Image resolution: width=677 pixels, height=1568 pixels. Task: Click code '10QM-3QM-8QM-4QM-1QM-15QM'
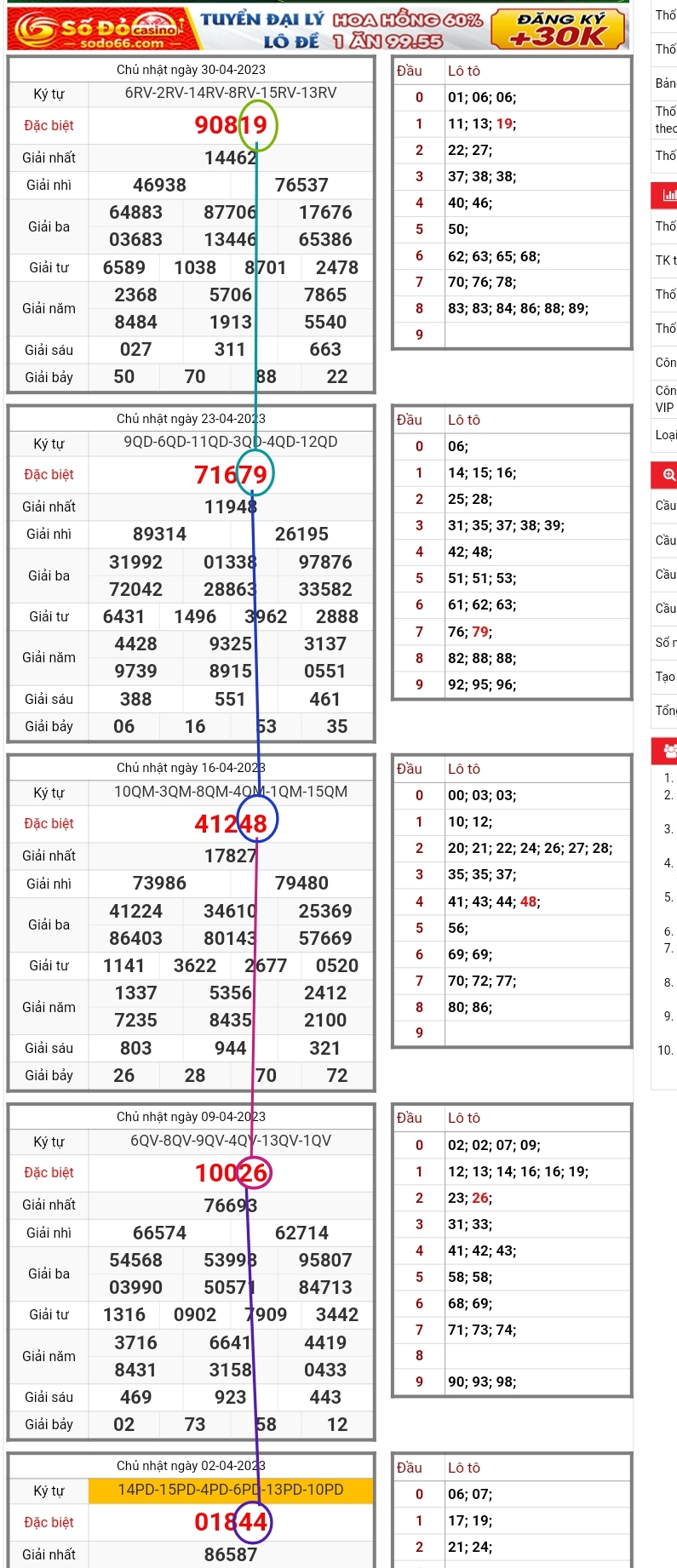(x=231, y=792)
